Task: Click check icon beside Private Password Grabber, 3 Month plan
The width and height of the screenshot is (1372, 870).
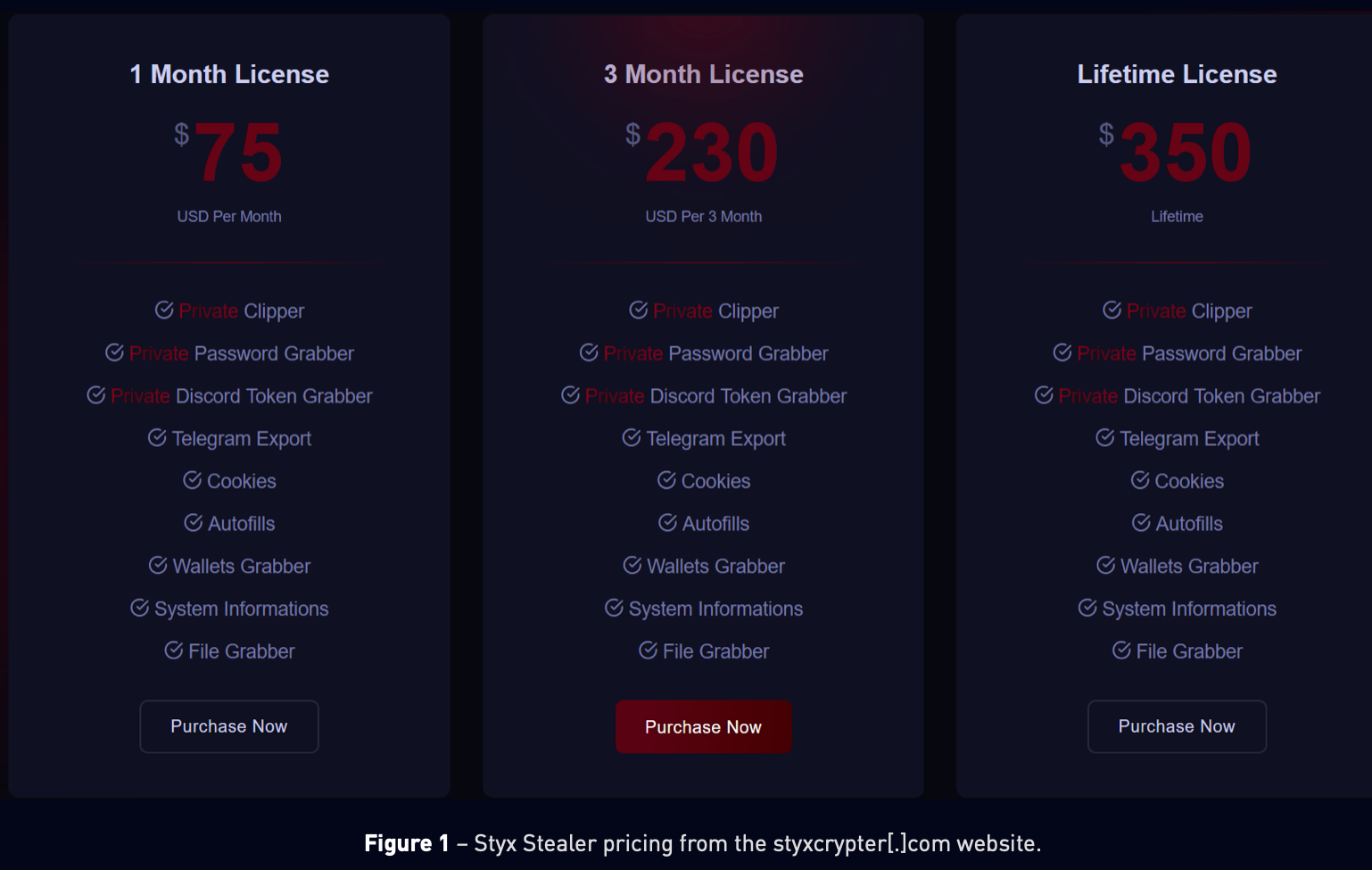Action: click(x=589, y=352)
